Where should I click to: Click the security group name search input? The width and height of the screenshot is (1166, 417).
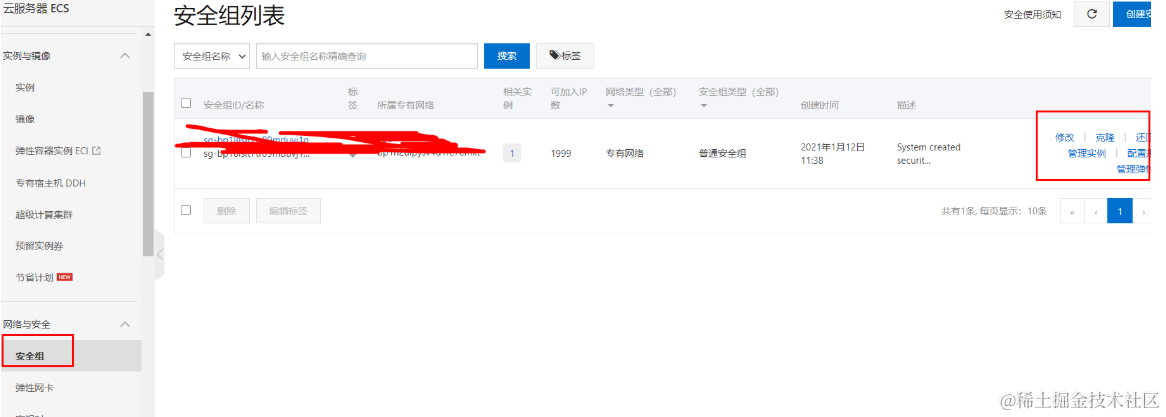coord(367,56)
